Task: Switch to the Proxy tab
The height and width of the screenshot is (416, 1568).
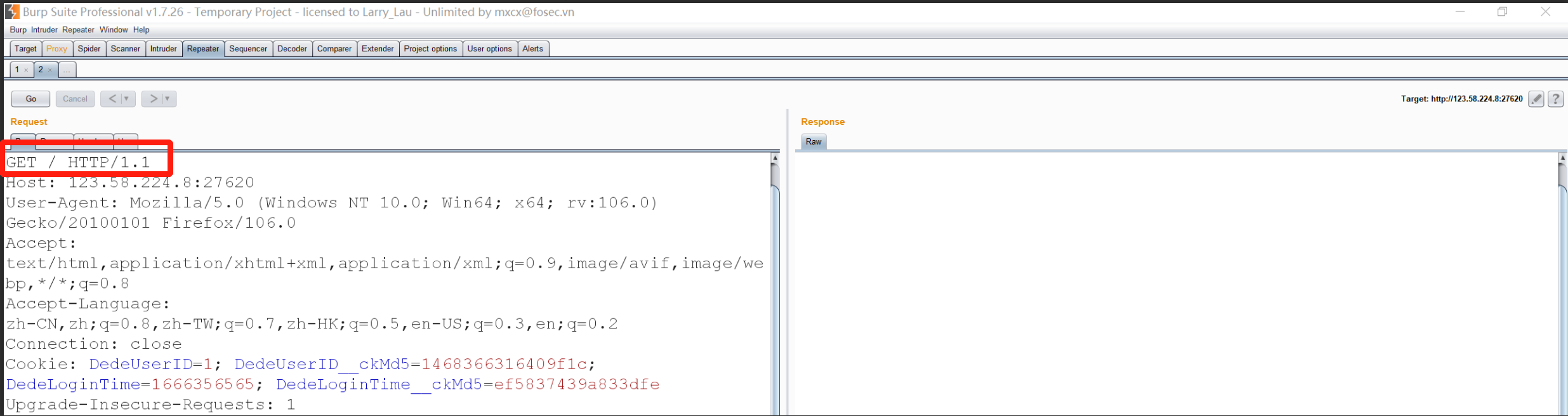Action: 56,49
